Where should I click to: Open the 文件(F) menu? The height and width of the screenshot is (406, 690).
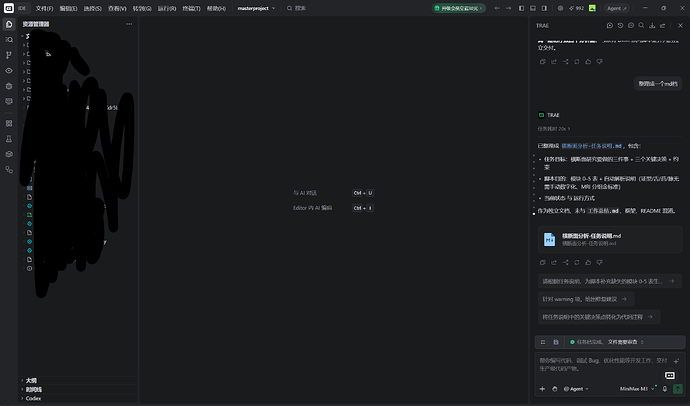44,8
